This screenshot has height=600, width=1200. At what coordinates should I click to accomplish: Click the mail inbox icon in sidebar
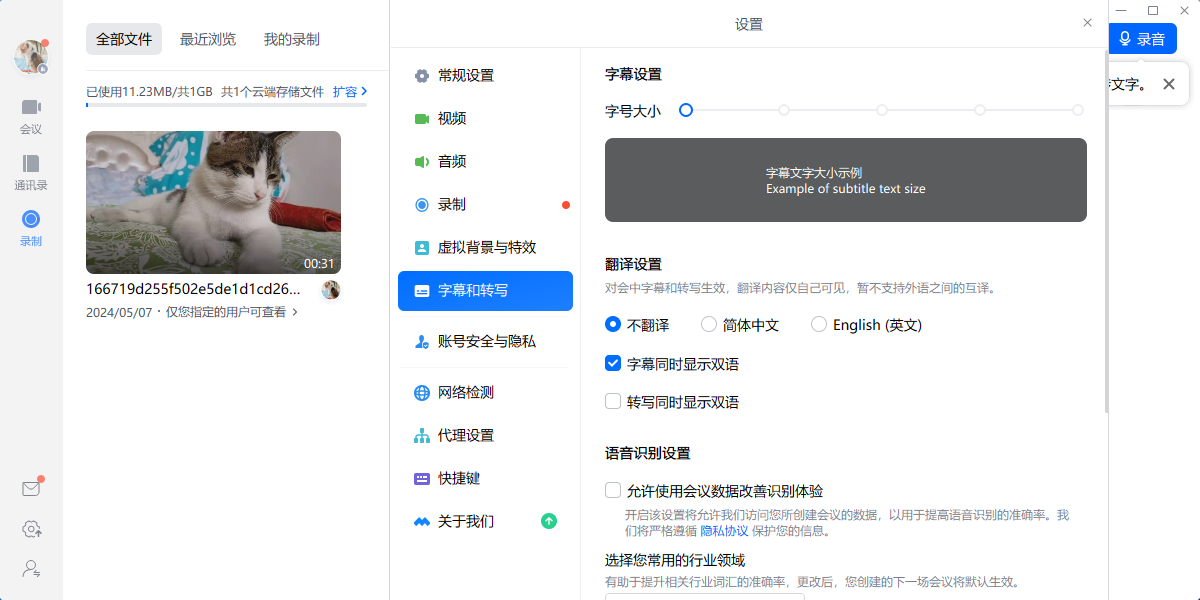(31, 489)
